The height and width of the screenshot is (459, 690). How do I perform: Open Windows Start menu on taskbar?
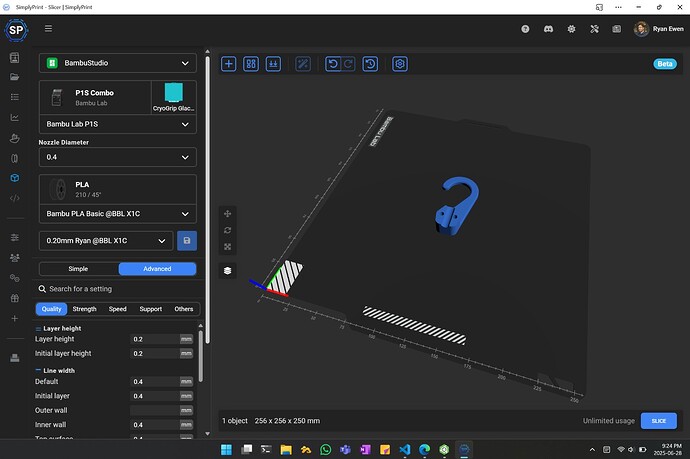(226, 449)
